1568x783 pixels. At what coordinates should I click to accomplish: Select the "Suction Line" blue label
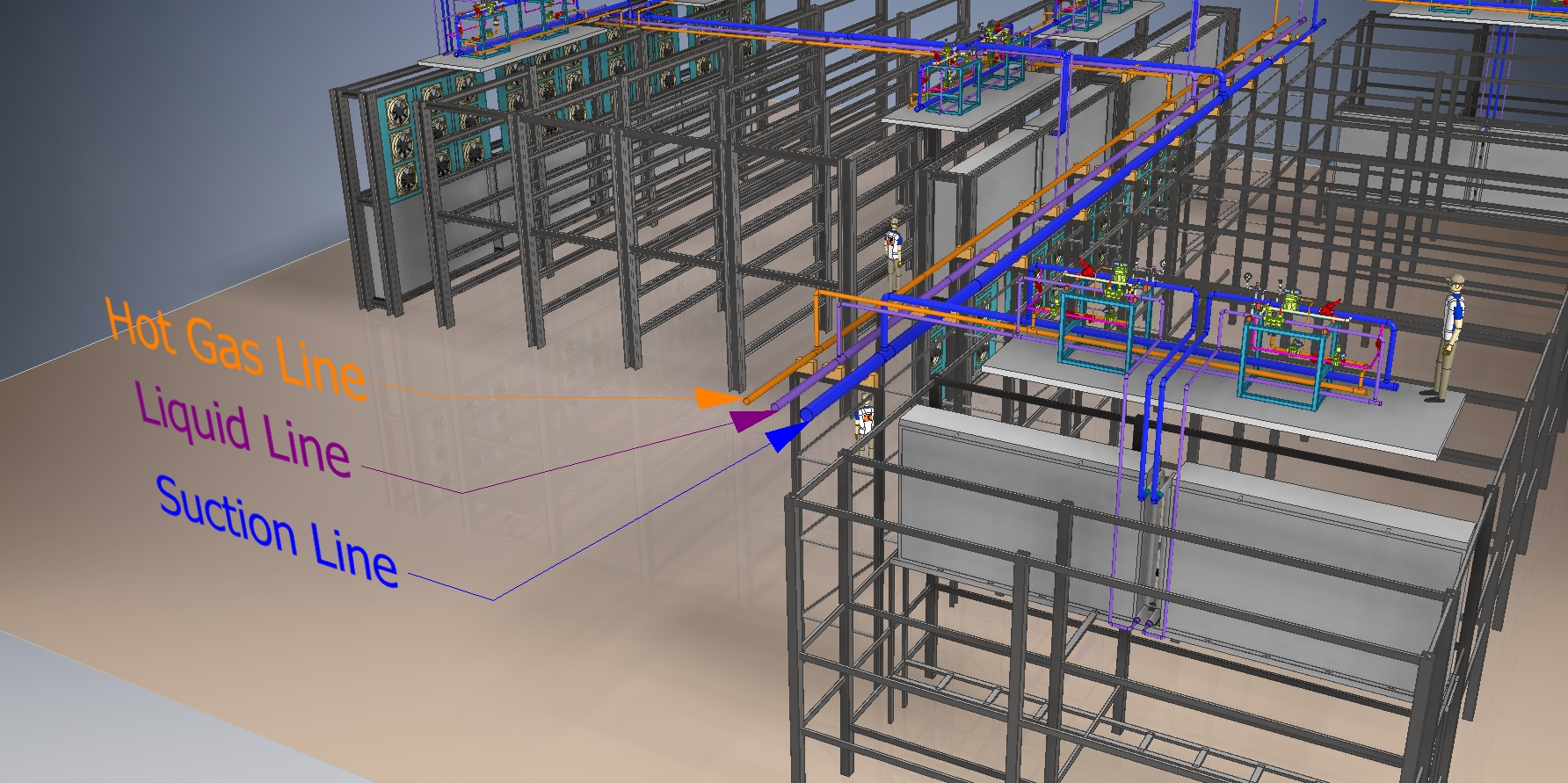pos(277,532)
